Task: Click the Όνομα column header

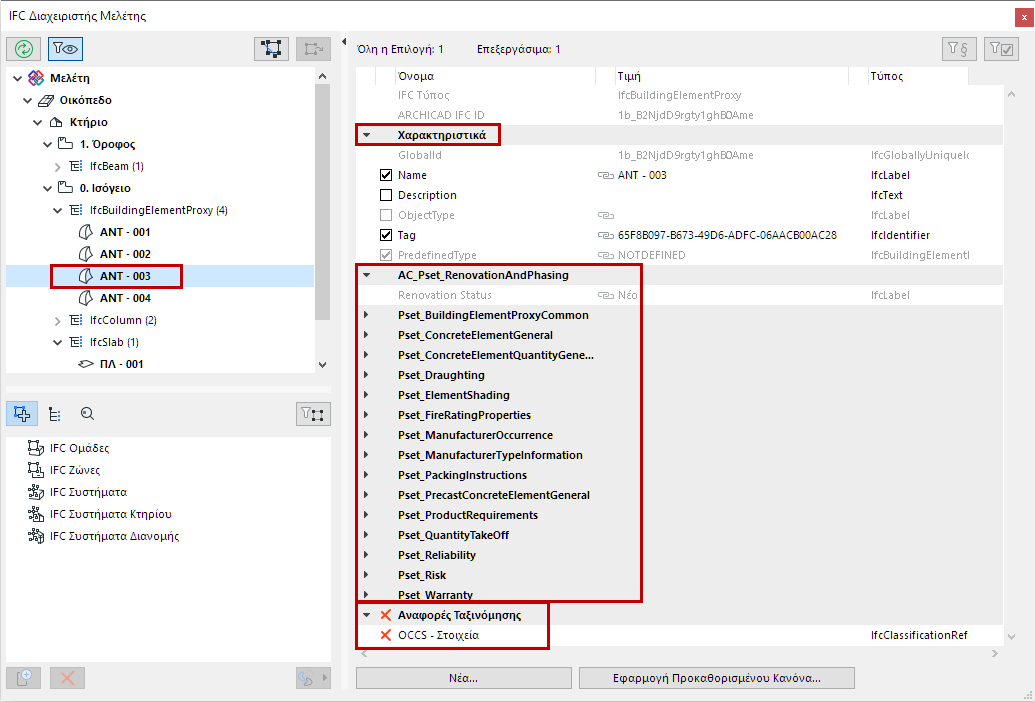Action: click(x=495, y=76)
